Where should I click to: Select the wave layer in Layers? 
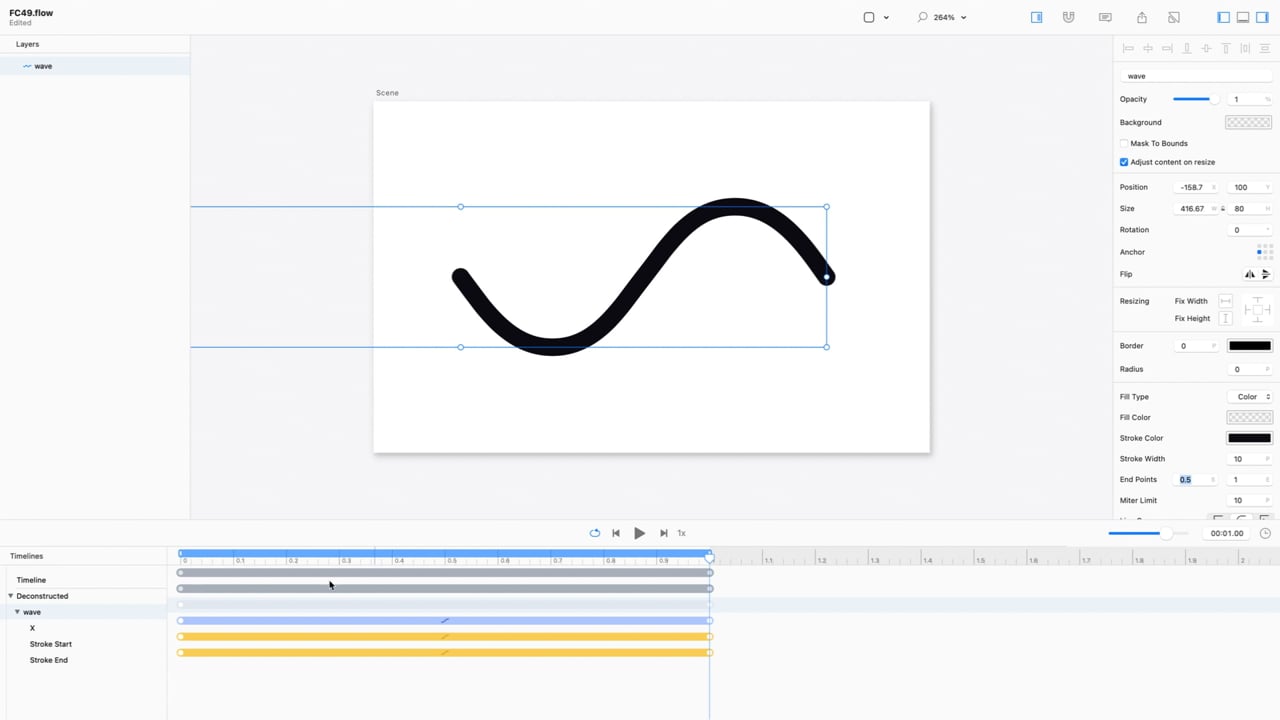click(95, 66)
